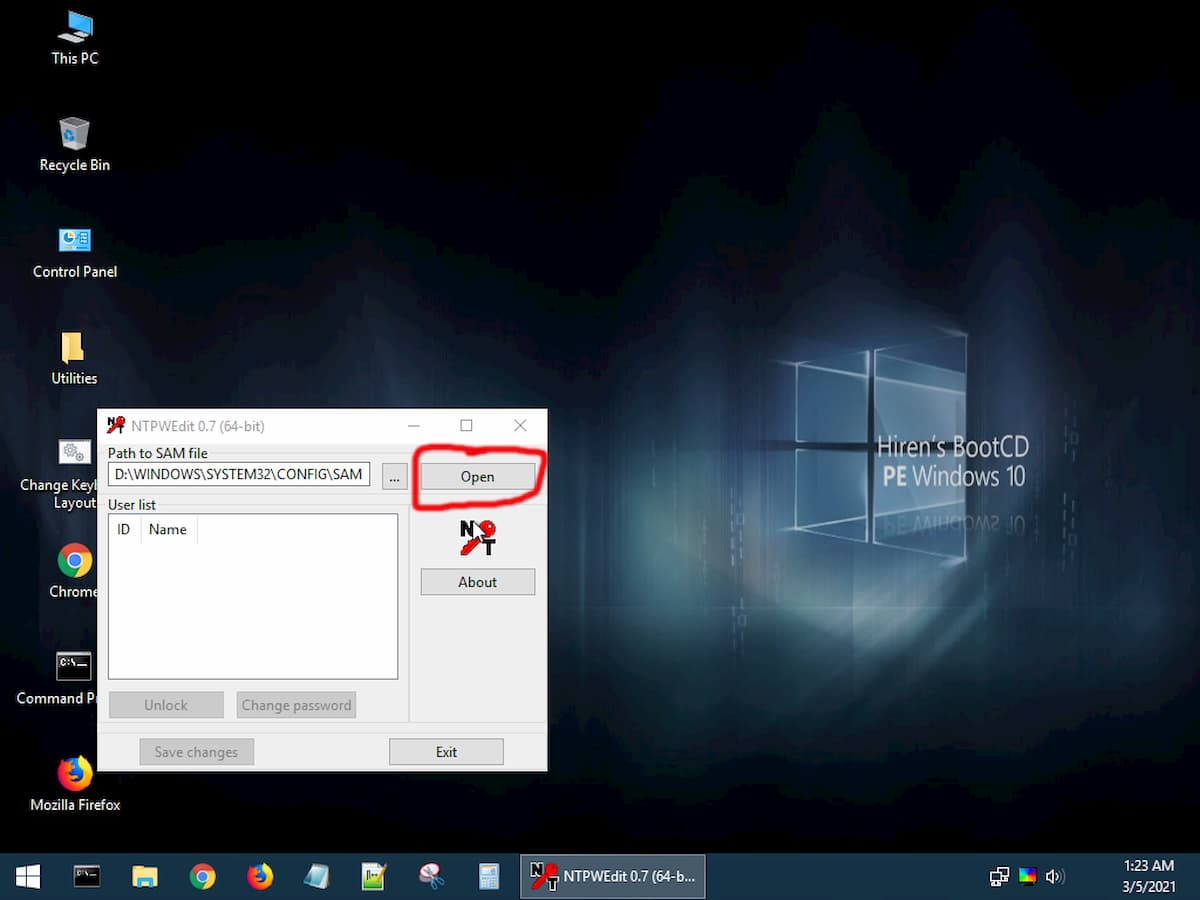This screenshot has width=1200, height=900.
Task: Open the SAM file with Open button
Action: [x=477, y=476]
